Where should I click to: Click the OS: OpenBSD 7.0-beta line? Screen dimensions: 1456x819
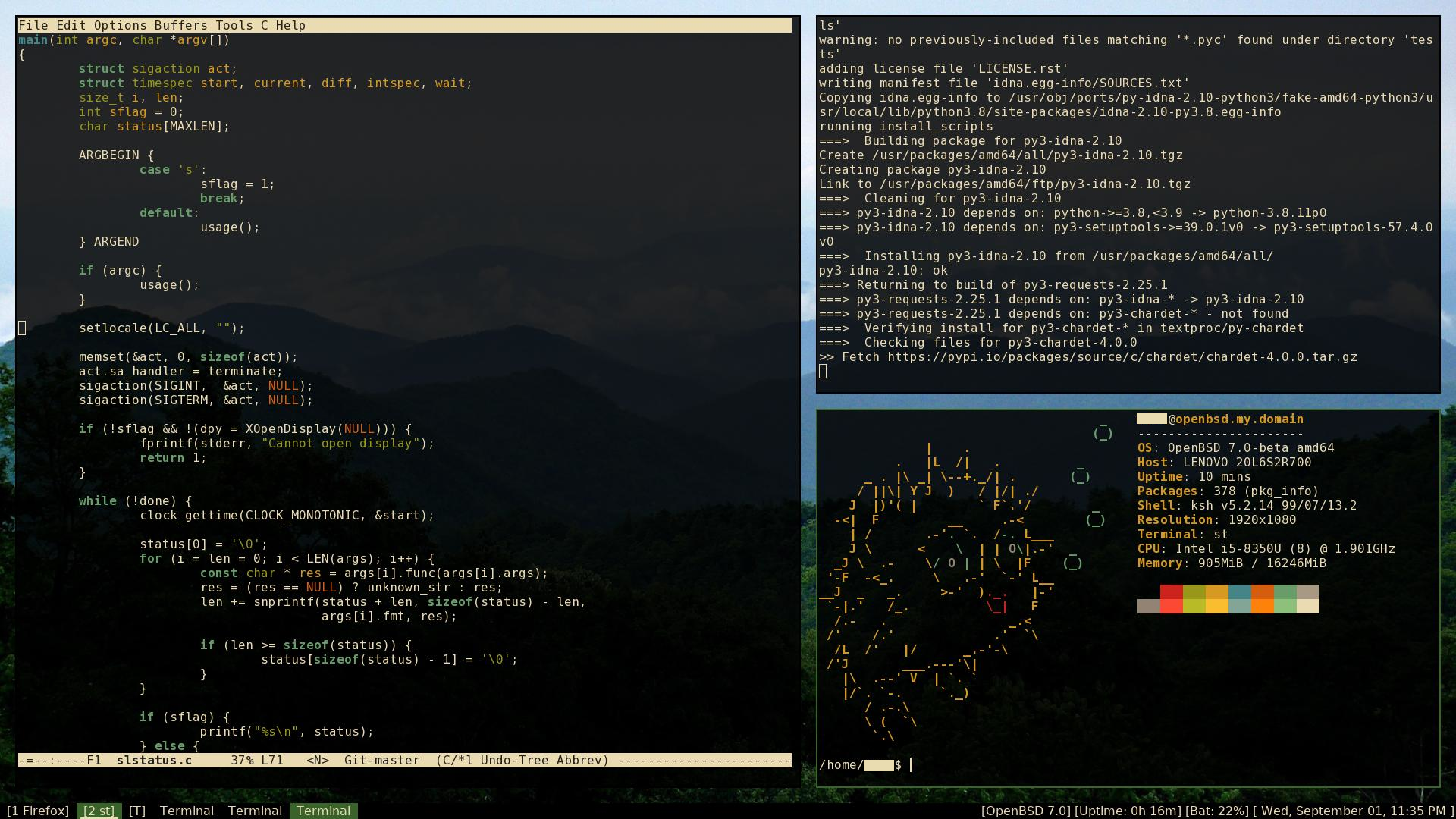pos(1236,447)
